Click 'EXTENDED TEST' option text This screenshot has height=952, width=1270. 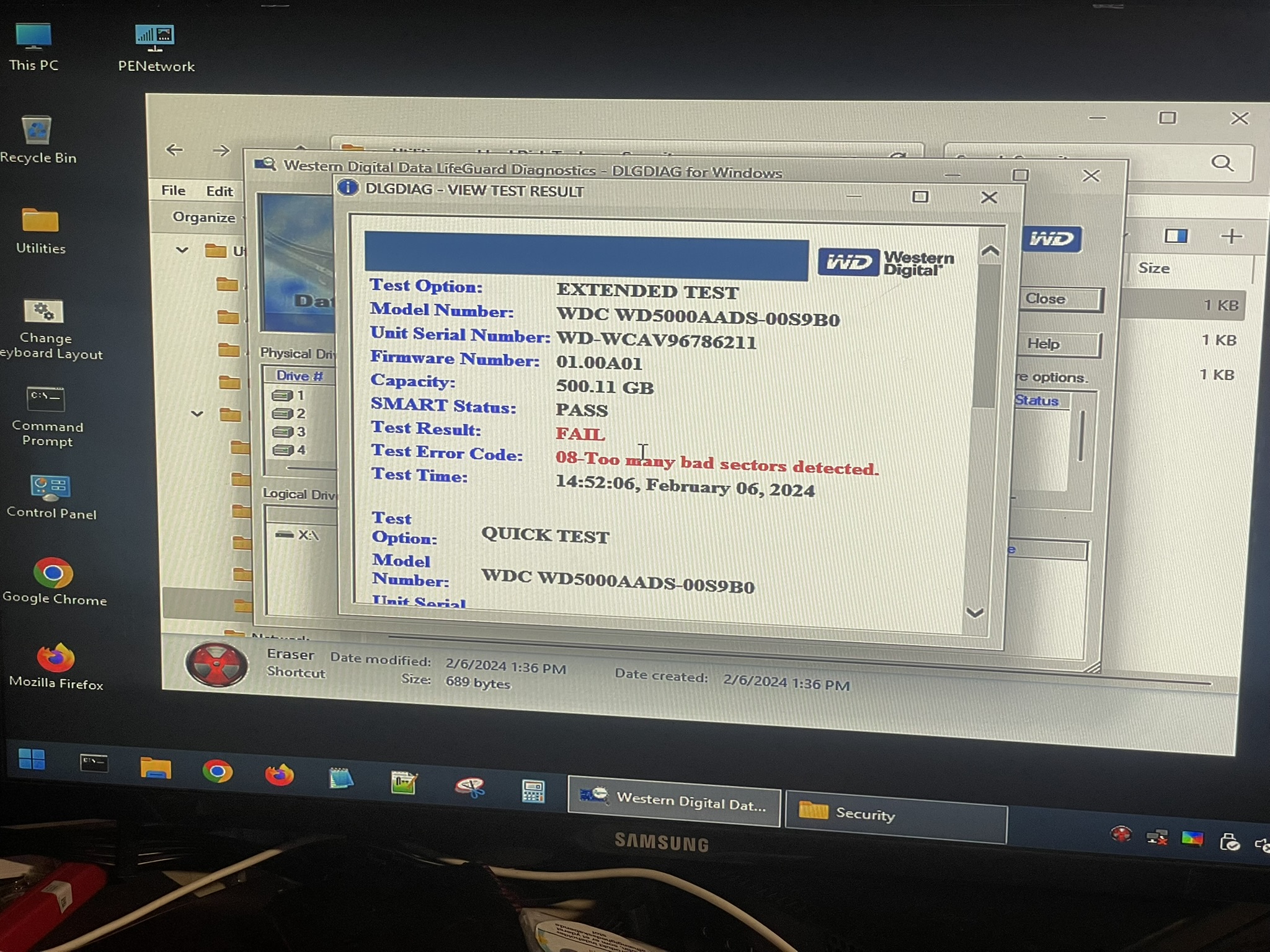point(647,291)
